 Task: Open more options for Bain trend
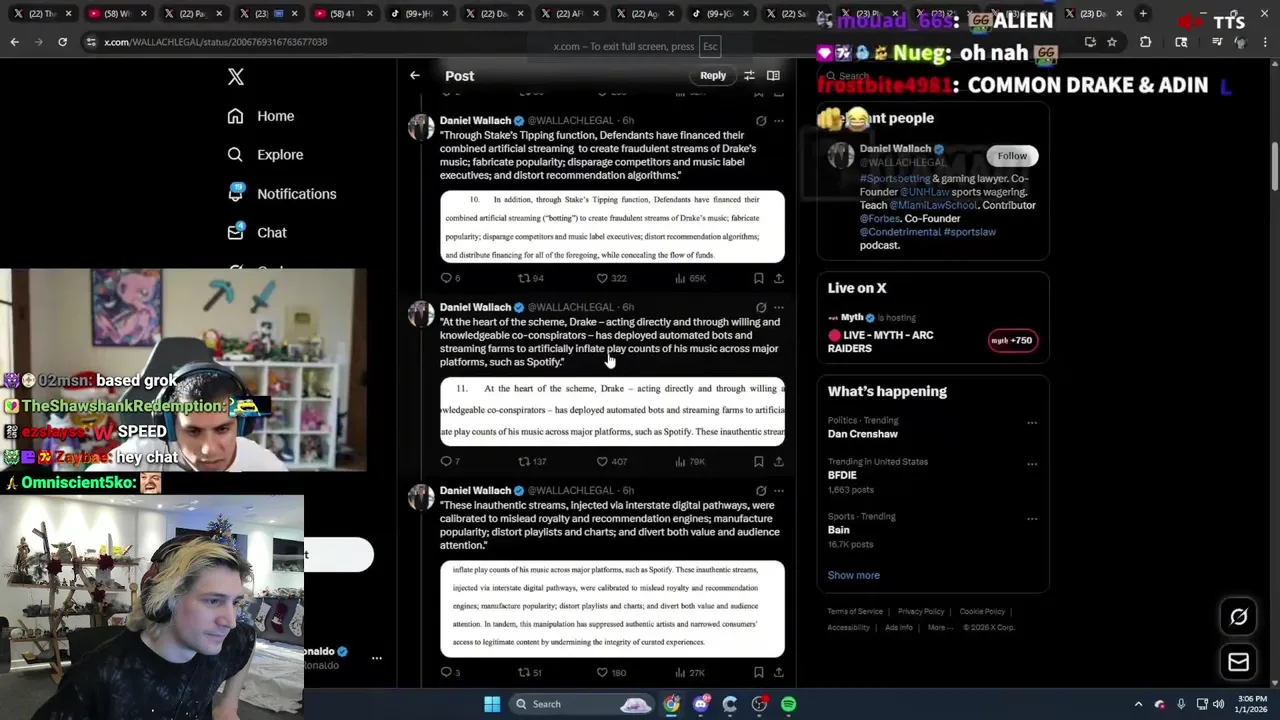[x=1032, y=519]
